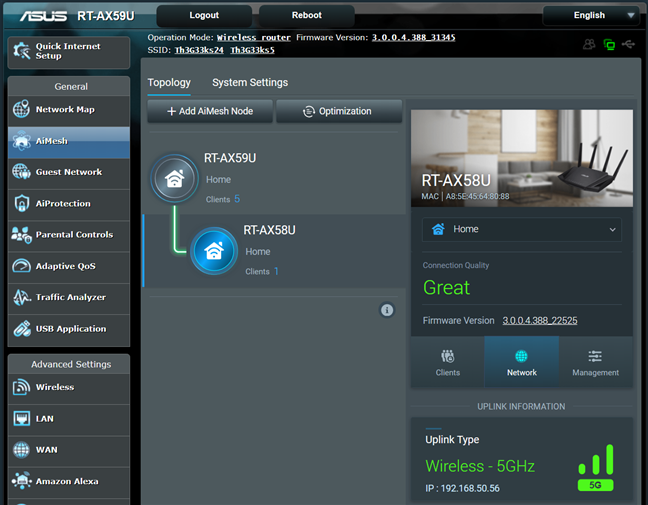The height and width of the screenshot is (505, 648).
Task: Click the Advanced Settings section header
Action: 69,364
